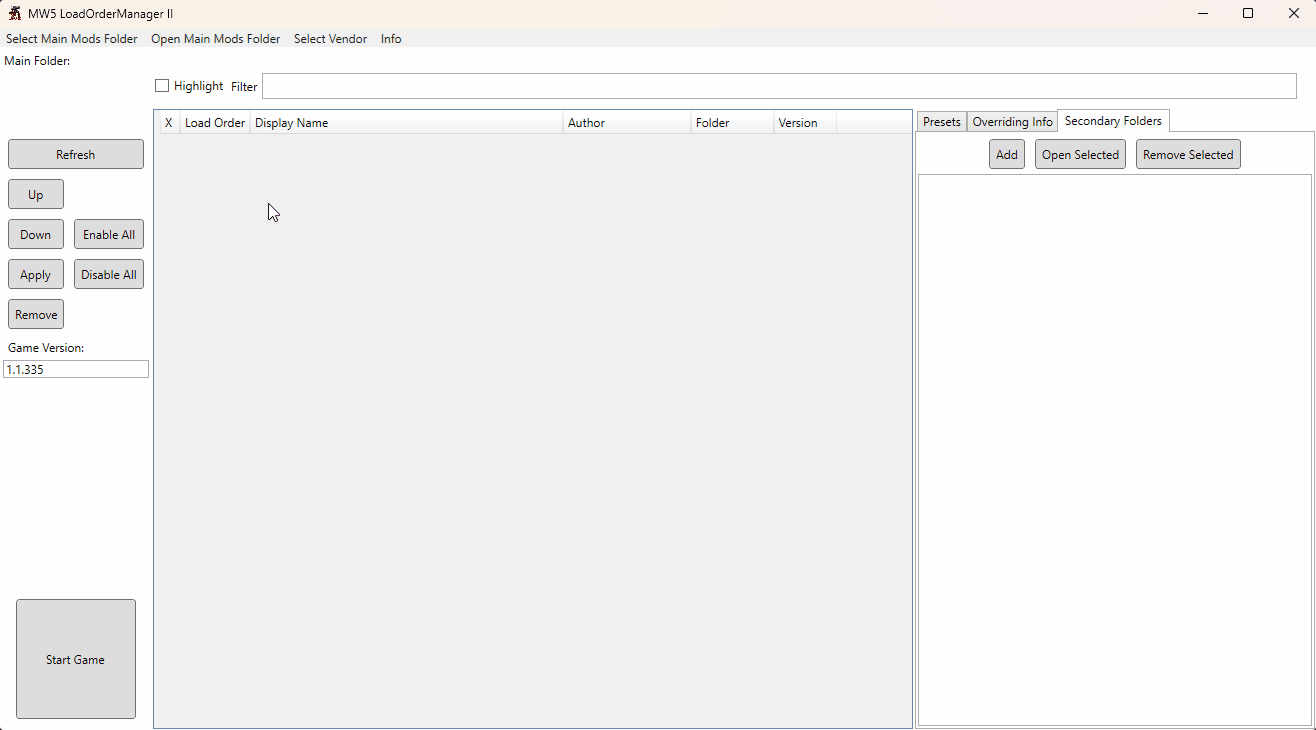Click the Remove button
This screenshot has width=1316, height=730.
coord(36,314)
